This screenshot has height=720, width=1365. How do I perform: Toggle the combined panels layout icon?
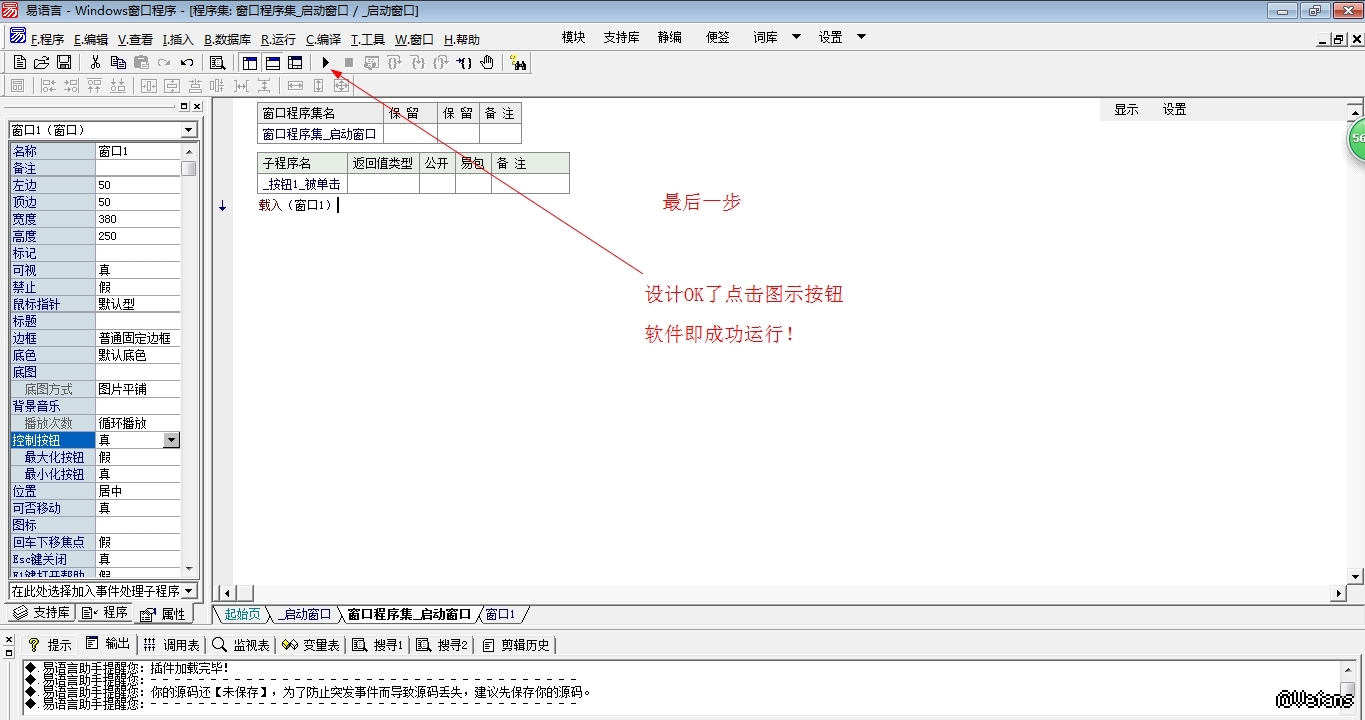pyautogui.click(x=295, y=62)
